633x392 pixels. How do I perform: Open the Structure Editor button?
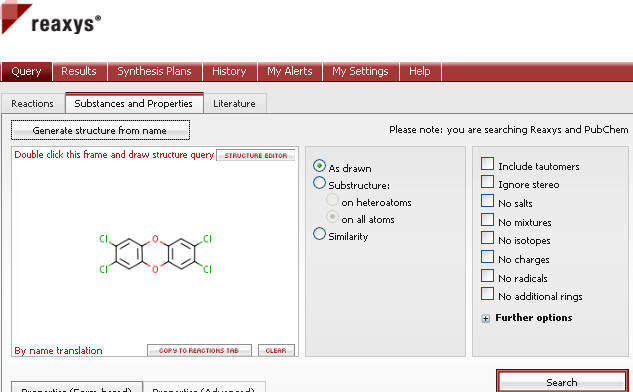coord(256,155)
